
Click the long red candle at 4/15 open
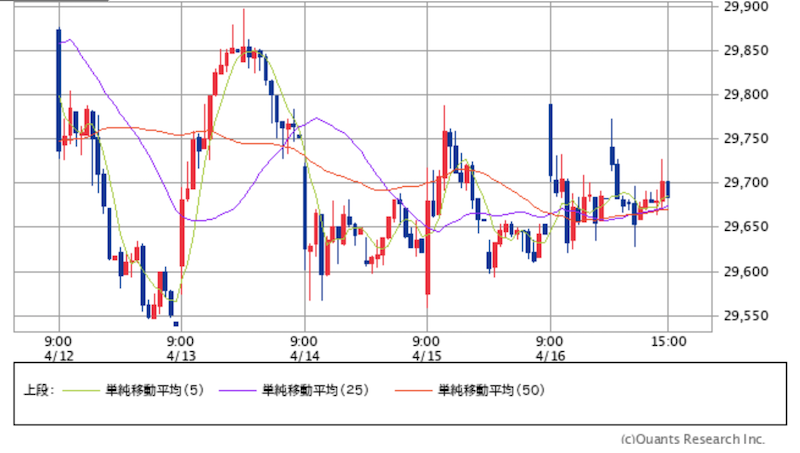click(x=428, y=247)
